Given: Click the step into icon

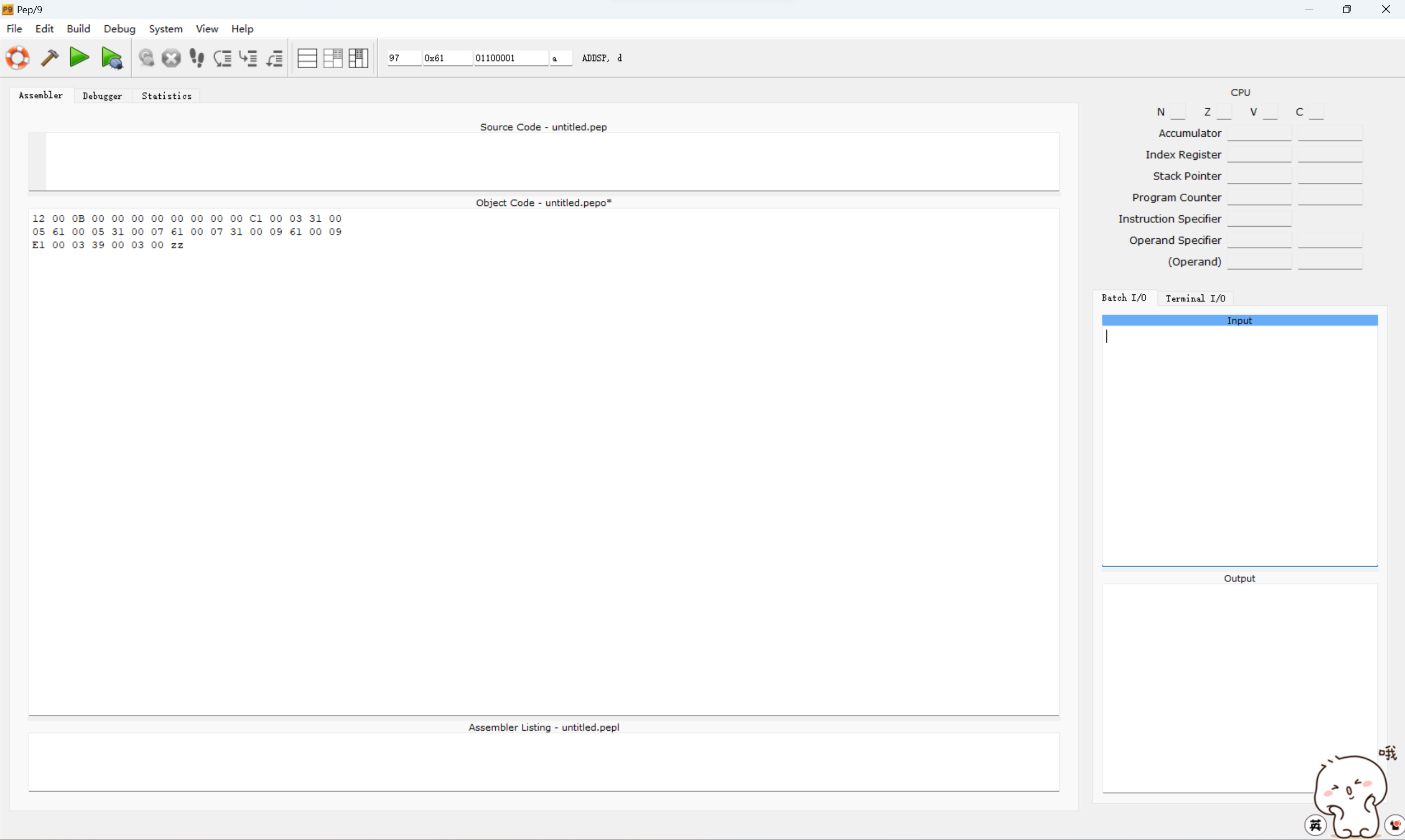Looking at the screenshot, I should [249, 58].
